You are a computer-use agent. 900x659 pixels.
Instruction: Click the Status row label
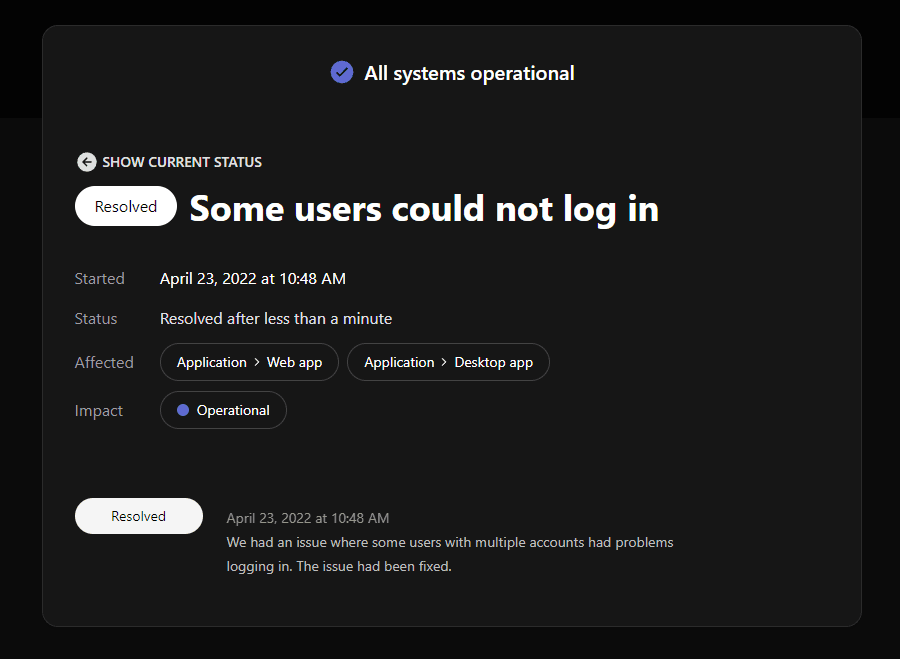point(96,319)
